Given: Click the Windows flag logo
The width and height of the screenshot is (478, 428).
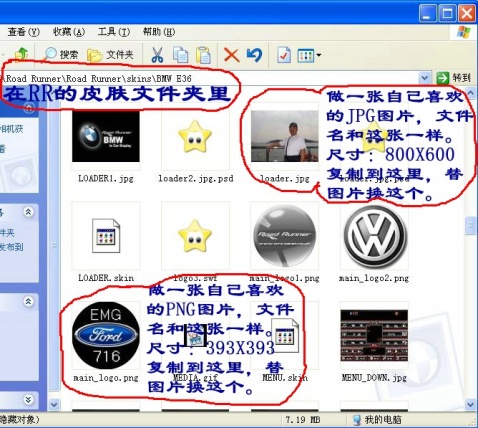Looking at the screenshot, I should (464, 32).
